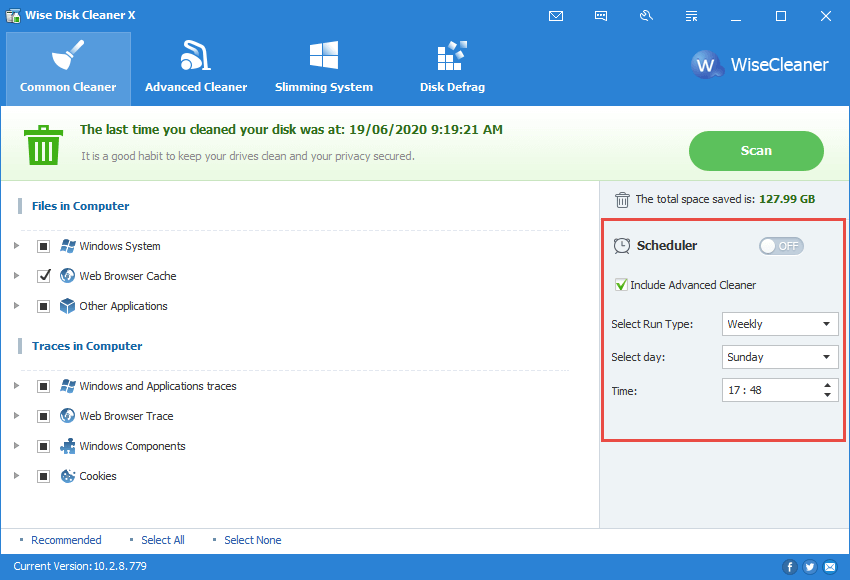850x580 pixels.
Task: Toggle the Cookies checkbox
Action: (43, 476)
